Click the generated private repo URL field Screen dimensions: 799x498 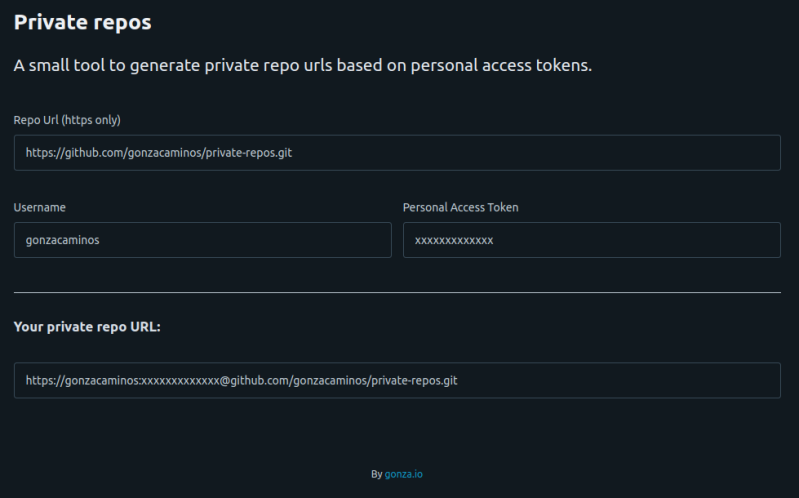tap(397, 380)
